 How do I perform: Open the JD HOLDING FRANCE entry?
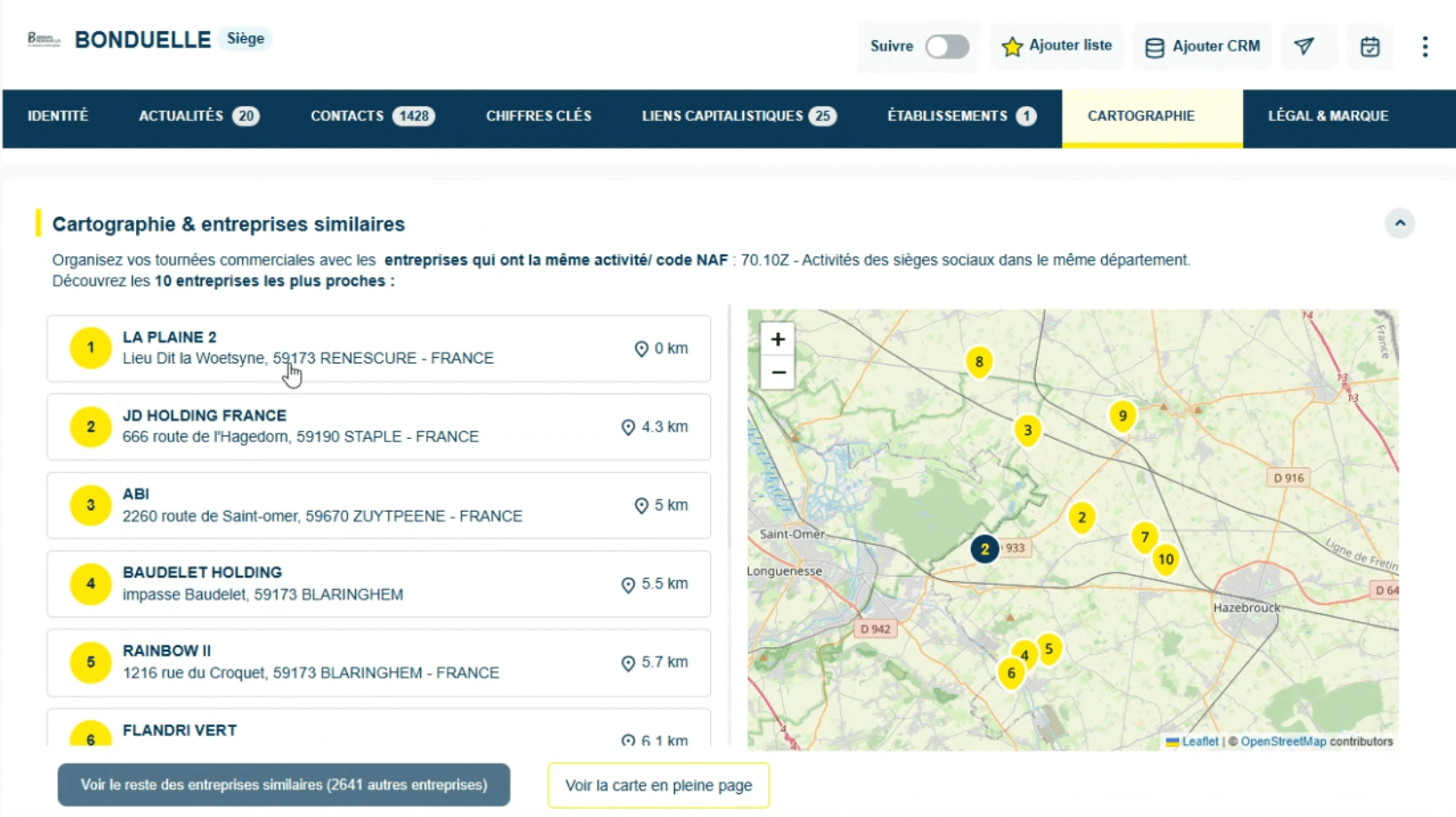coord(379,426)
